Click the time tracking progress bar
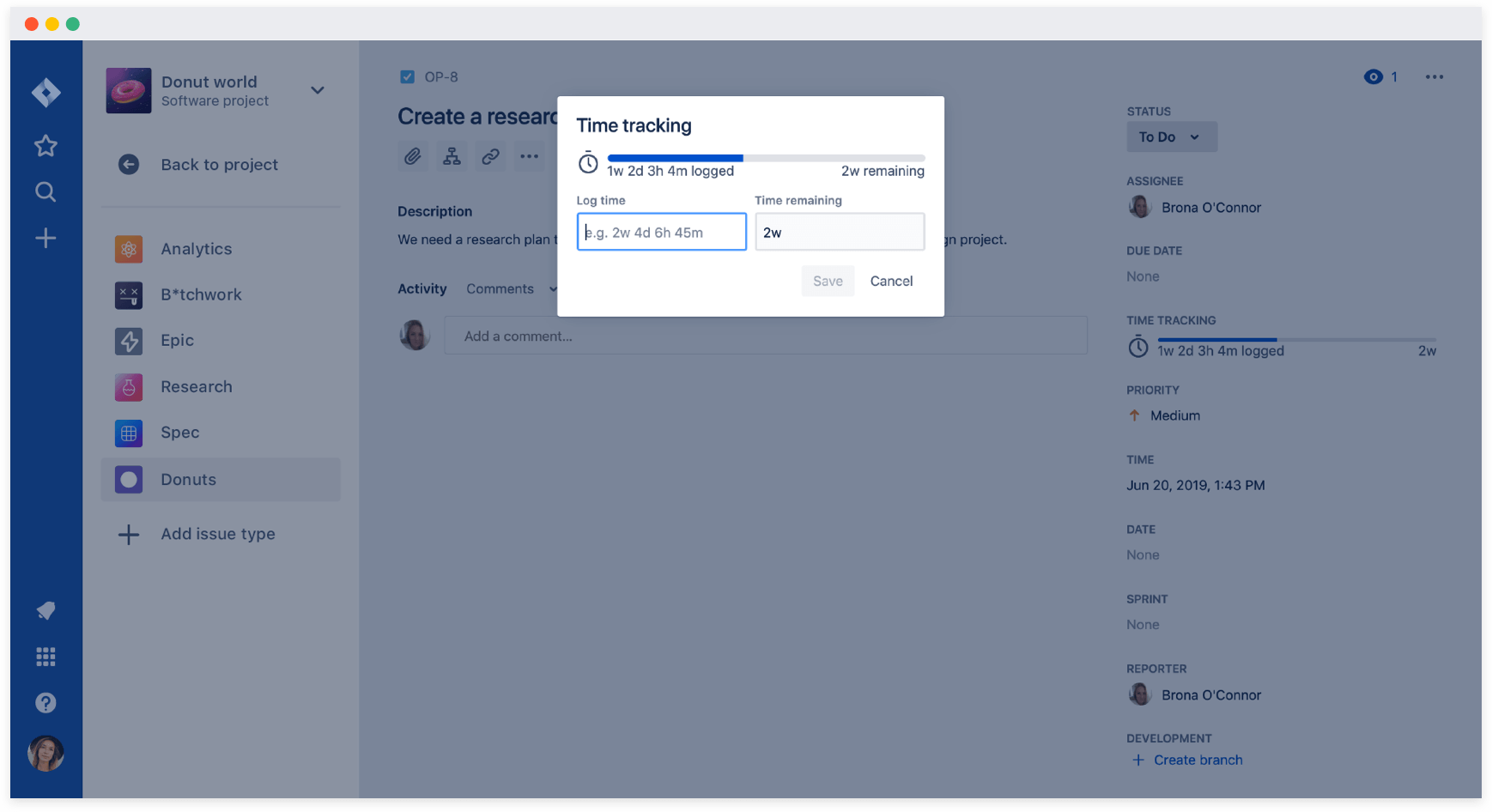 tap(764, 158)
